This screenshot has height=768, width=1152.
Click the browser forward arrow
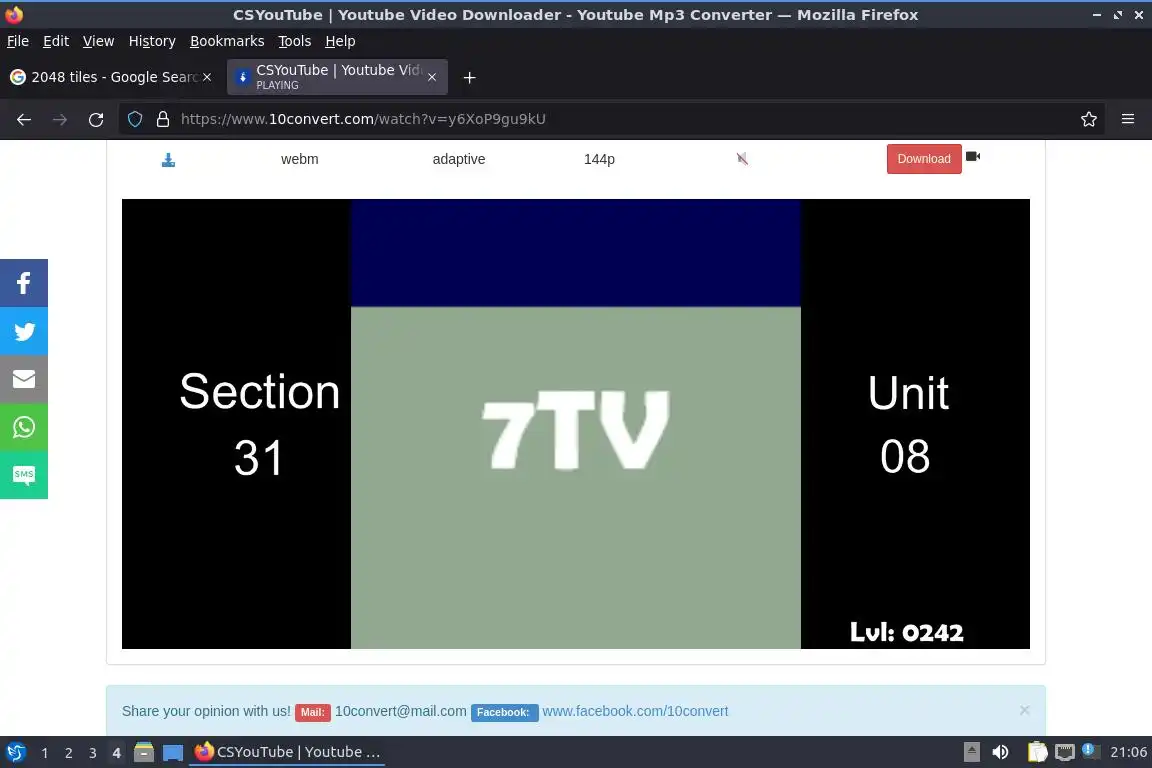point(60,119)
